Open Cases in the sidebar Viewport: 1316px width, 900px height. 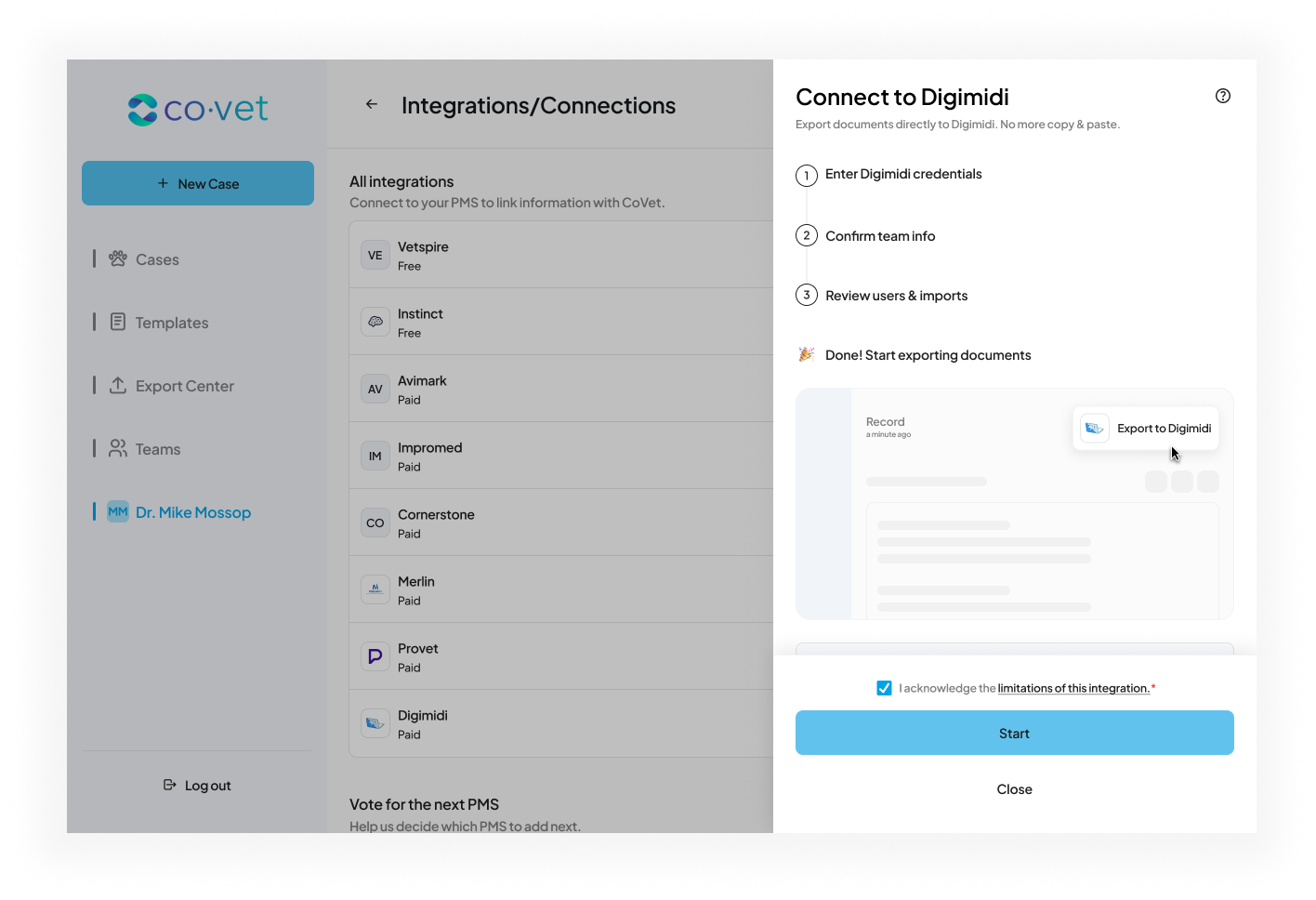coord(157,259)
